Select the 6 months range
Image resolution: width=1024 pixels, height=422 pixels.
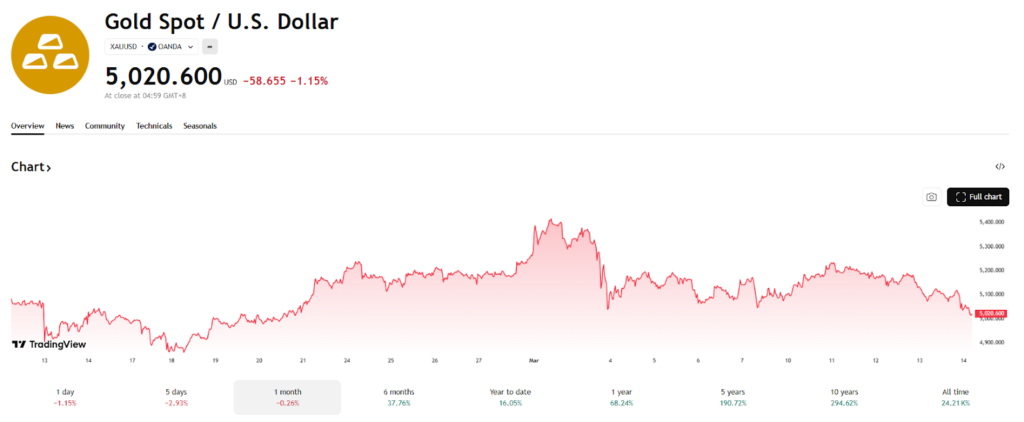click(398, 397)
